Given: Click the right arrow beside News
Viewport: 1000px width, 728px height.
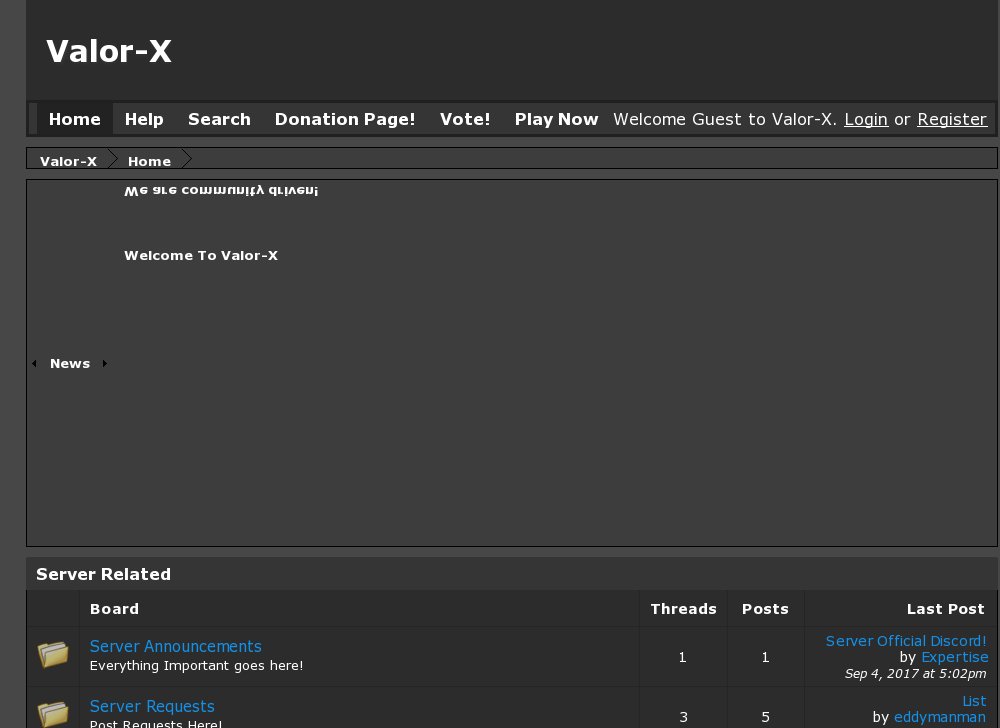Looking at the screenshot, I should pos(105,364).
